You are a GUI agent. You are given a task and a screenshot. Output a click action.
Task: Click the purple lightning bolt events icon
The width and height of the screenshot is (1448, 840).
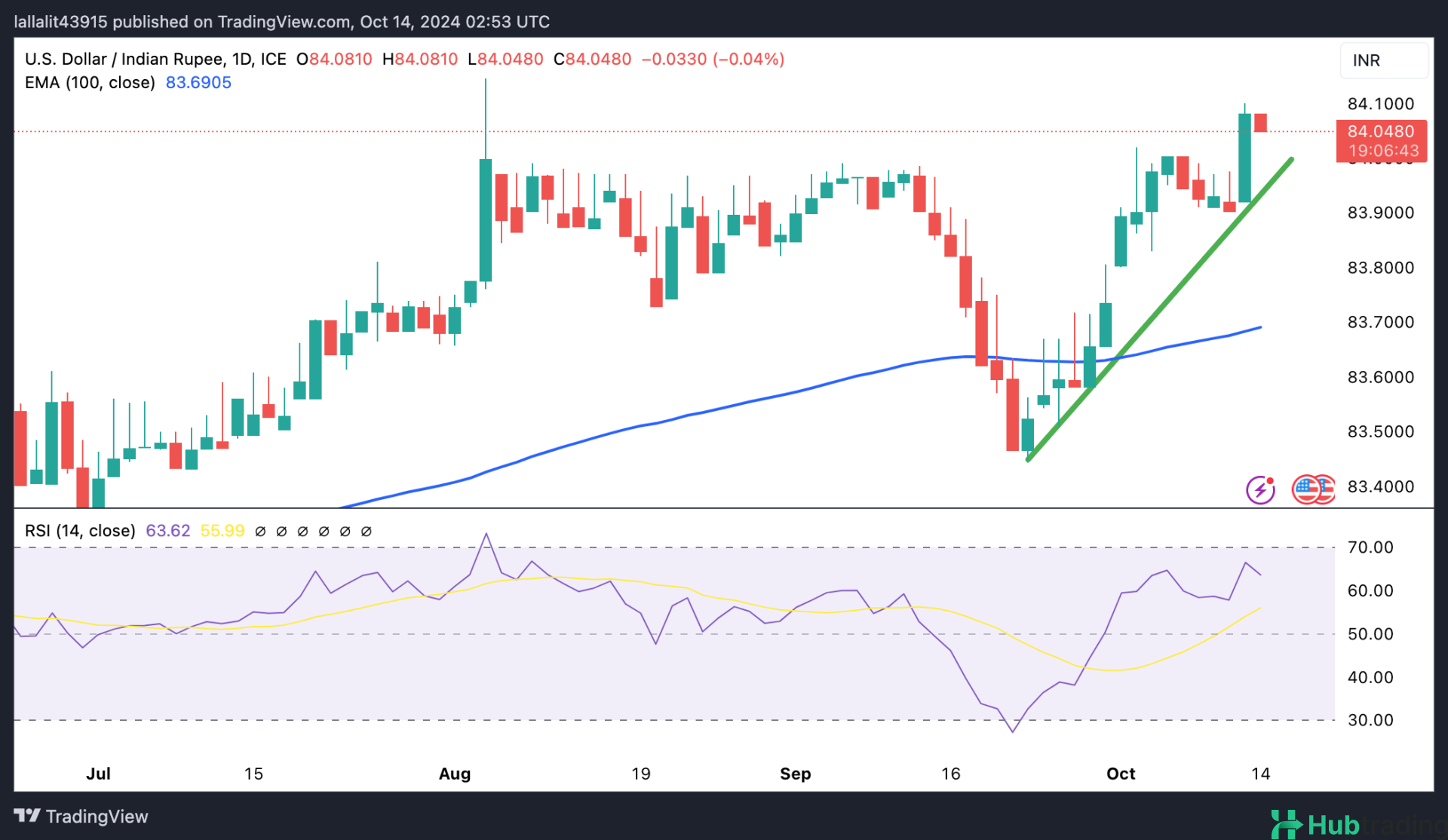tap(1260, 490)
